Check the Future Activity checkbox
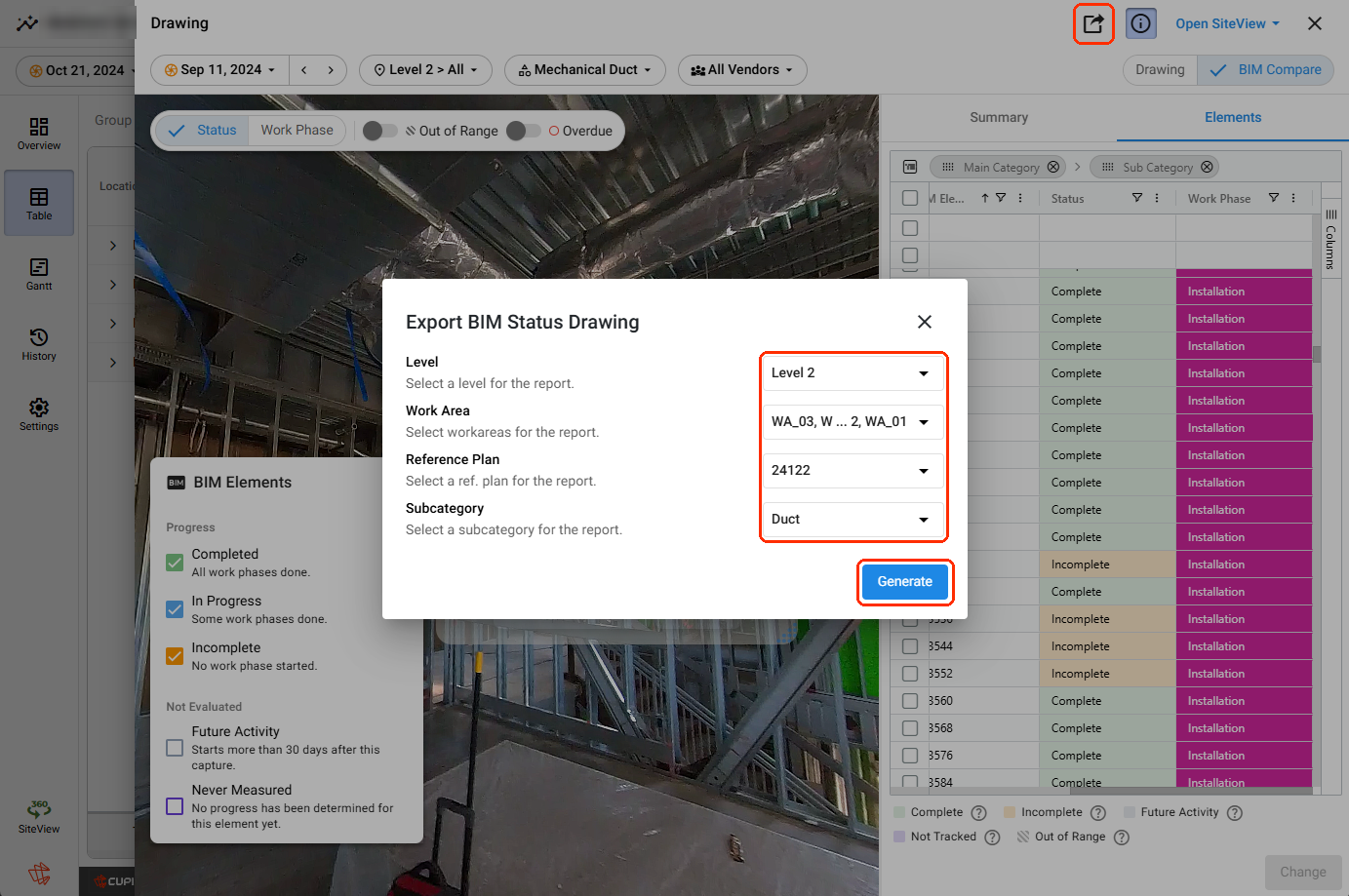 point(175,748)
